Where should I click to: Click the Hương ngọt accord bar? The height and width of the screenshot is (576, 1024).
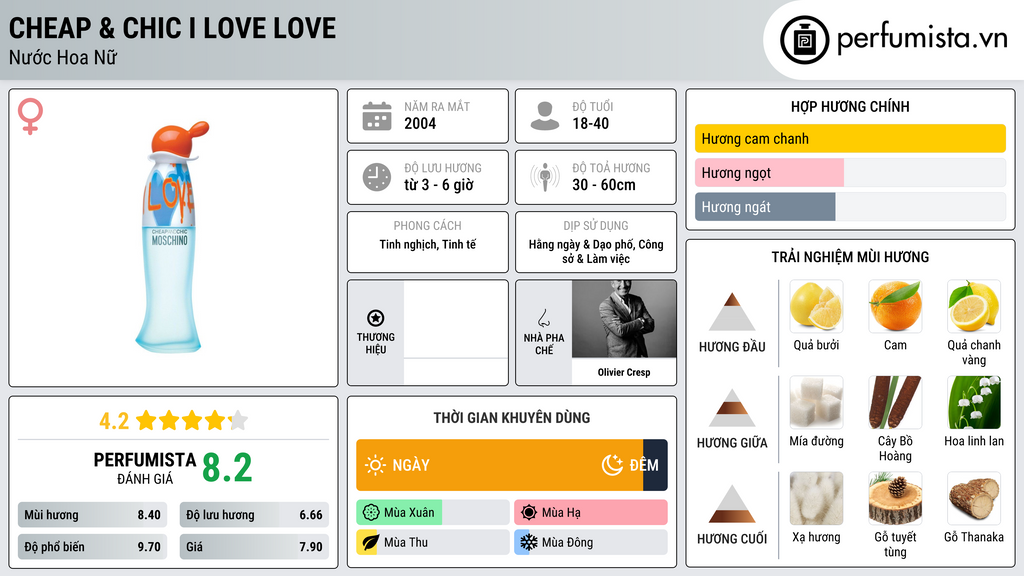point(850,172)
